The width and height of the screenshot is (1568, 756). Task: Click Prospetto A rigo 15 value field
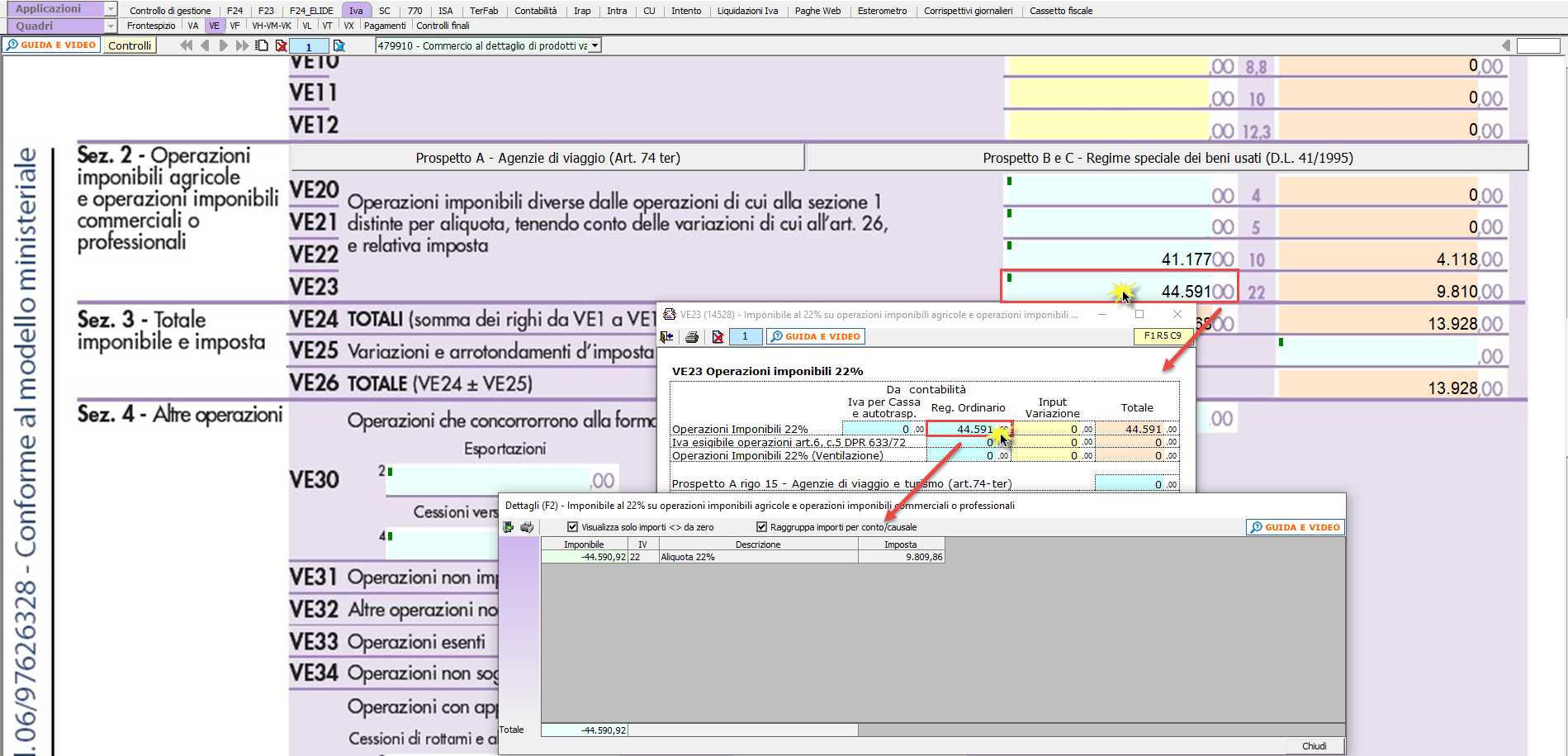pos(1137,483)
